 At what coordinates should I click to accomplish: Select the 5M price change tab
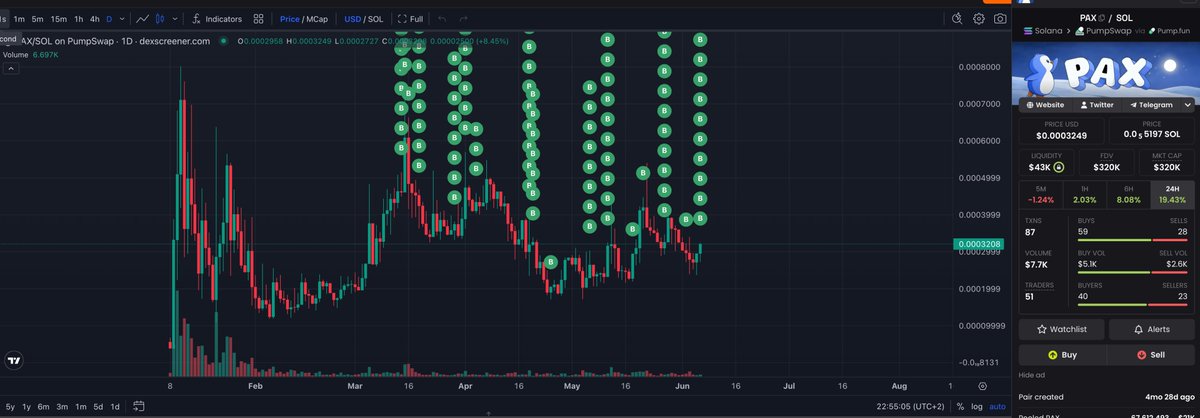click(1041, 194)
